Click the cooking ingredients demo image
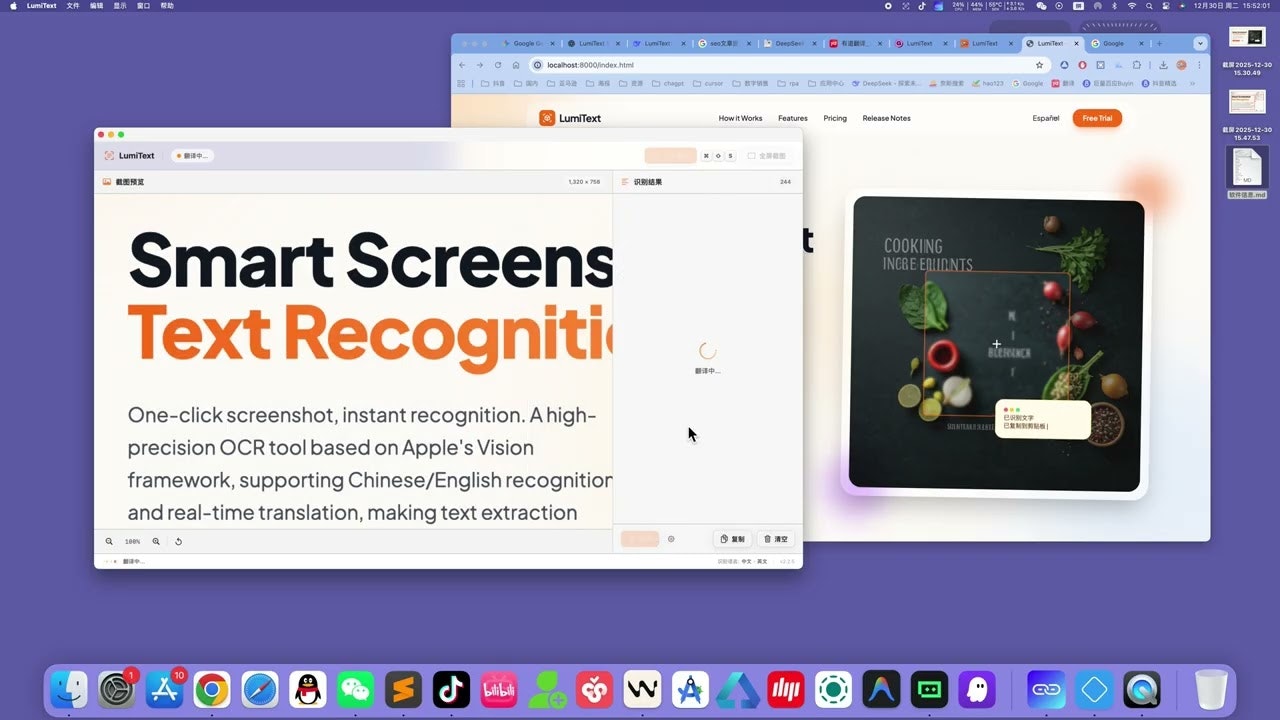Screen dimensions: 1280x720 click(x=996, y=344)
